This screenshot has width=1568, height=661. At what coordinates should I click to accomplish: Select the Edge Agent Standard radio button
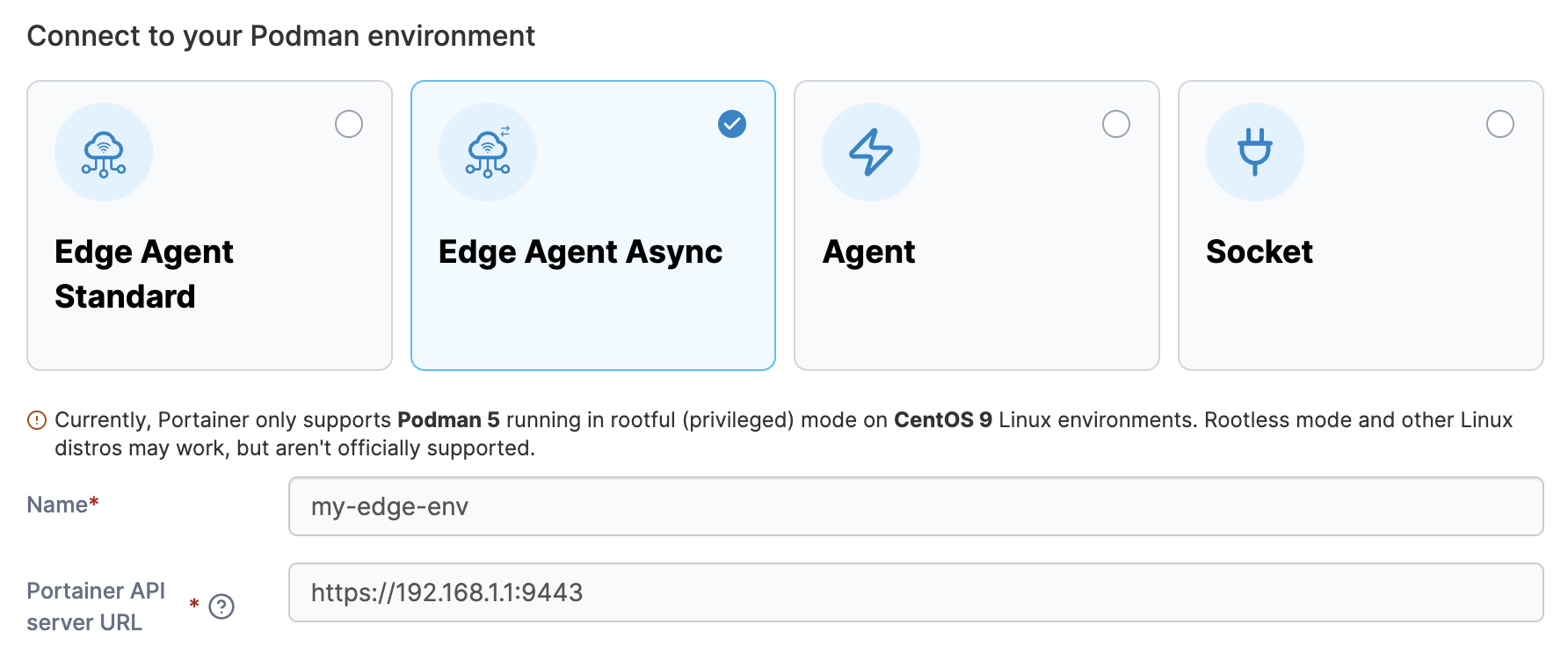tap(349, 124)
